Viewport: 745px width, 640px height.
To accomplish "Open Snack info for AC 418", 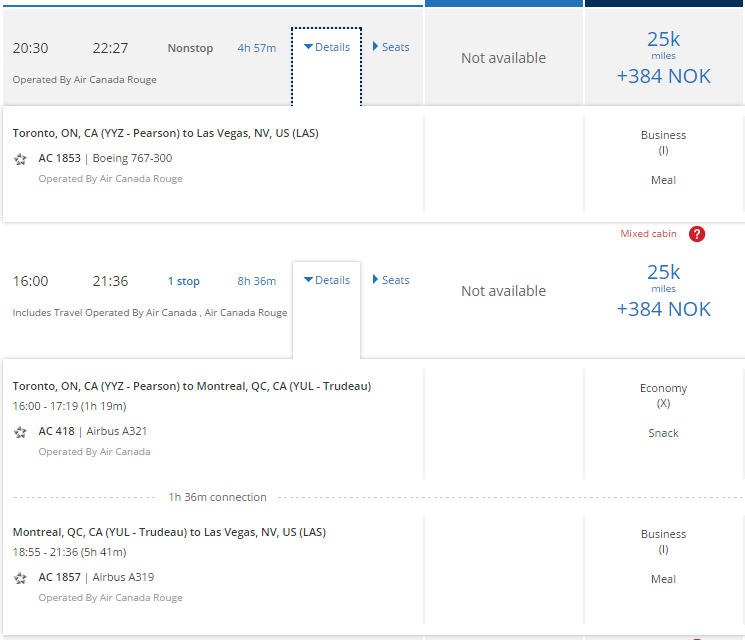I will coord(663,433).
